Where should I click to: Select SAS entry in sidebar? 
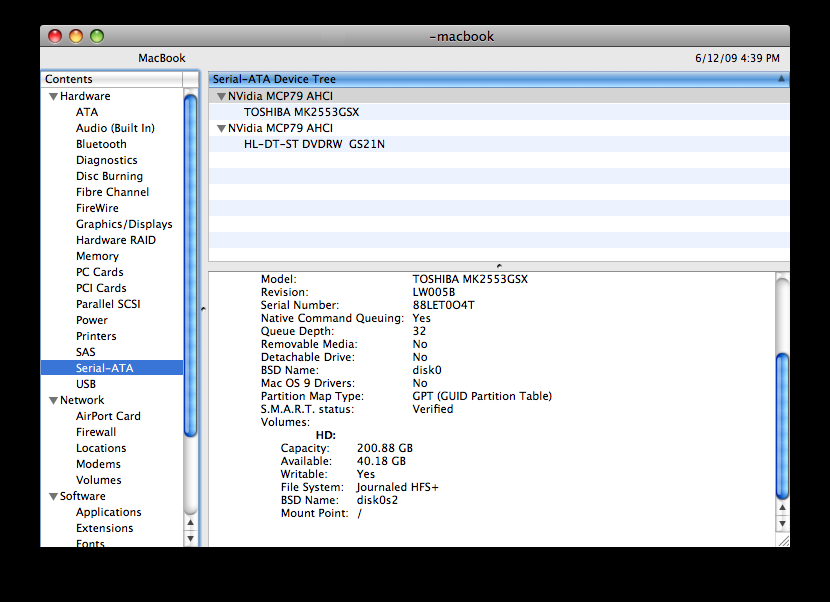pyautogui.click(x=85, y=352)
